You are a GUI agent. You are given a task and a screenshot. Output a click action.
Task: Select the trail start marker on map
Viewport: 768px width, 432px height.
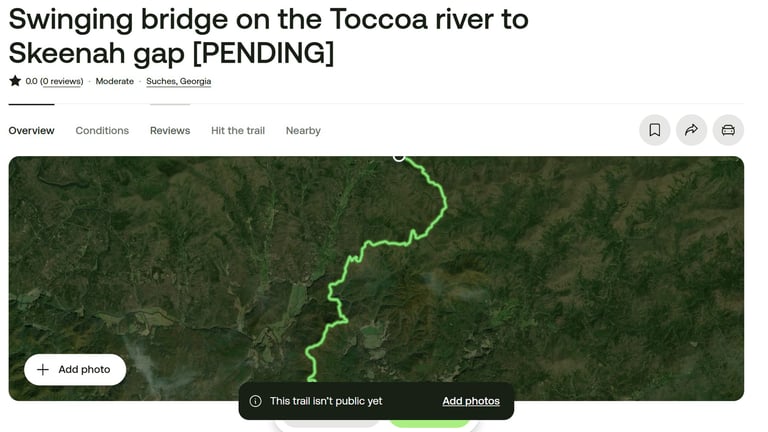click(399, 157)
